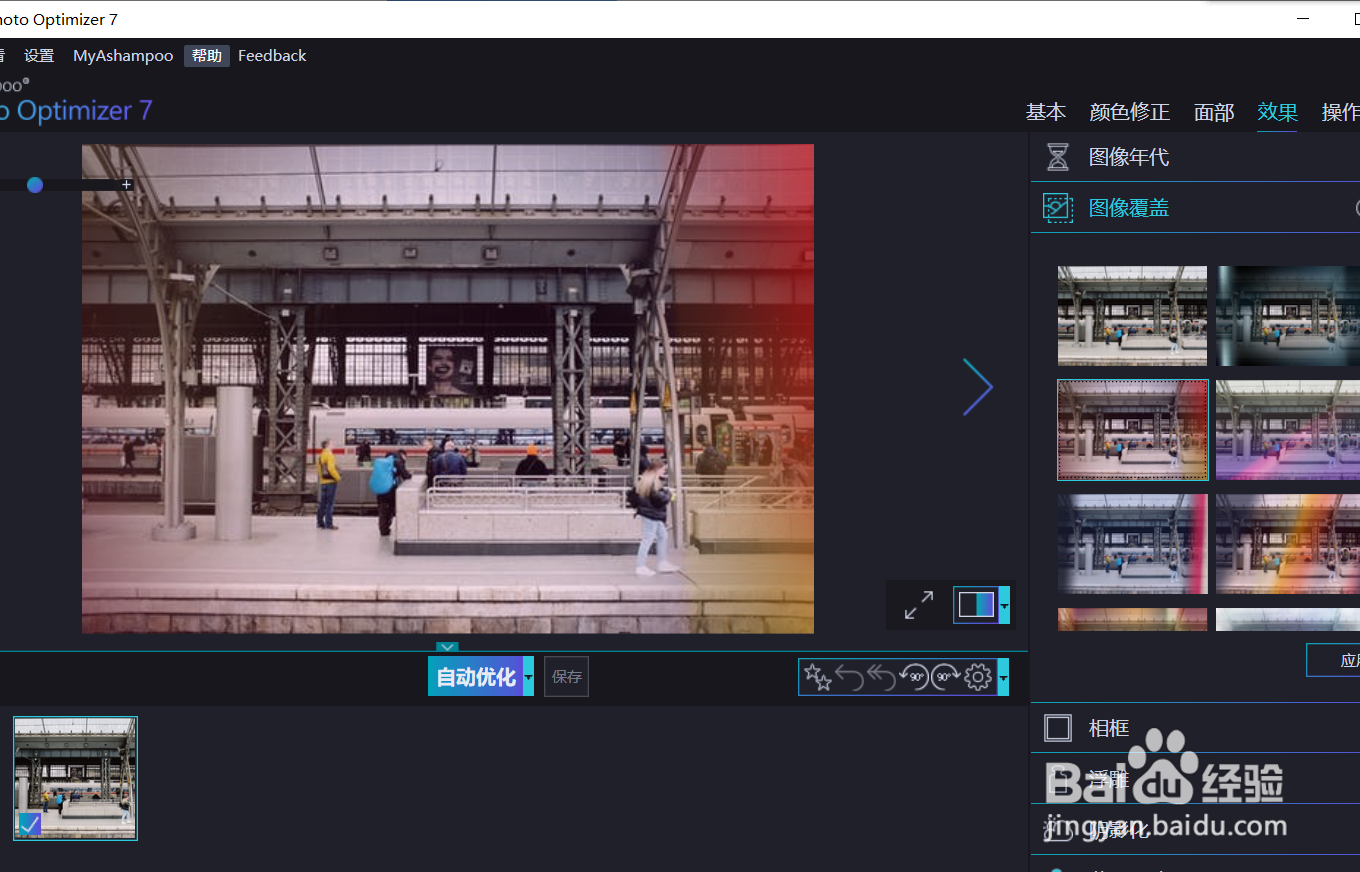Image resolution: width=1360 pixels, height=872 pixels.
Task: Select the dark teal vignette overlay thumbnail
Action: coord(1288,316)
